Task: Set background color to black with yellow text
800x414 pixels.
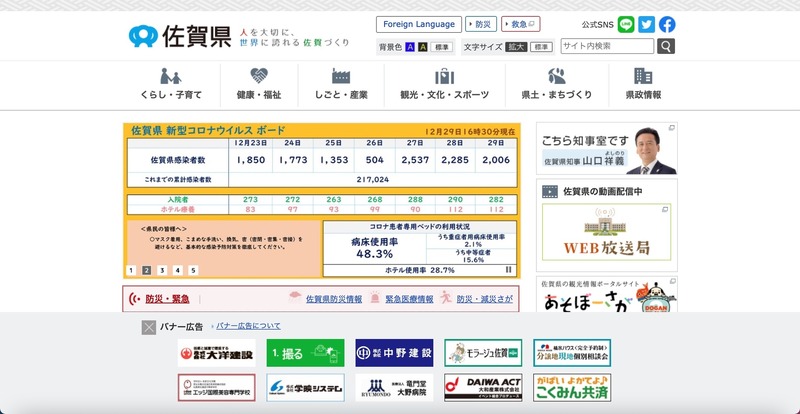Action: (423, 47)
